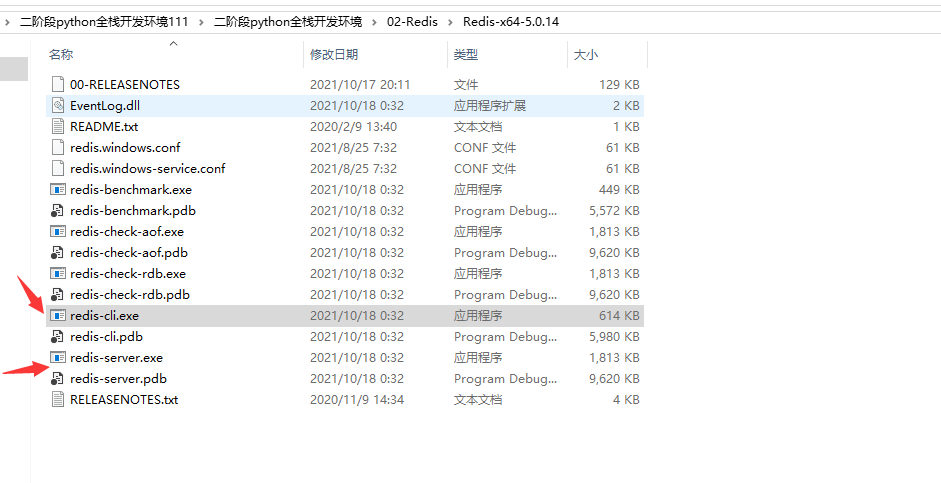
Task: Click the 449 KB size value
Action: 619,190
